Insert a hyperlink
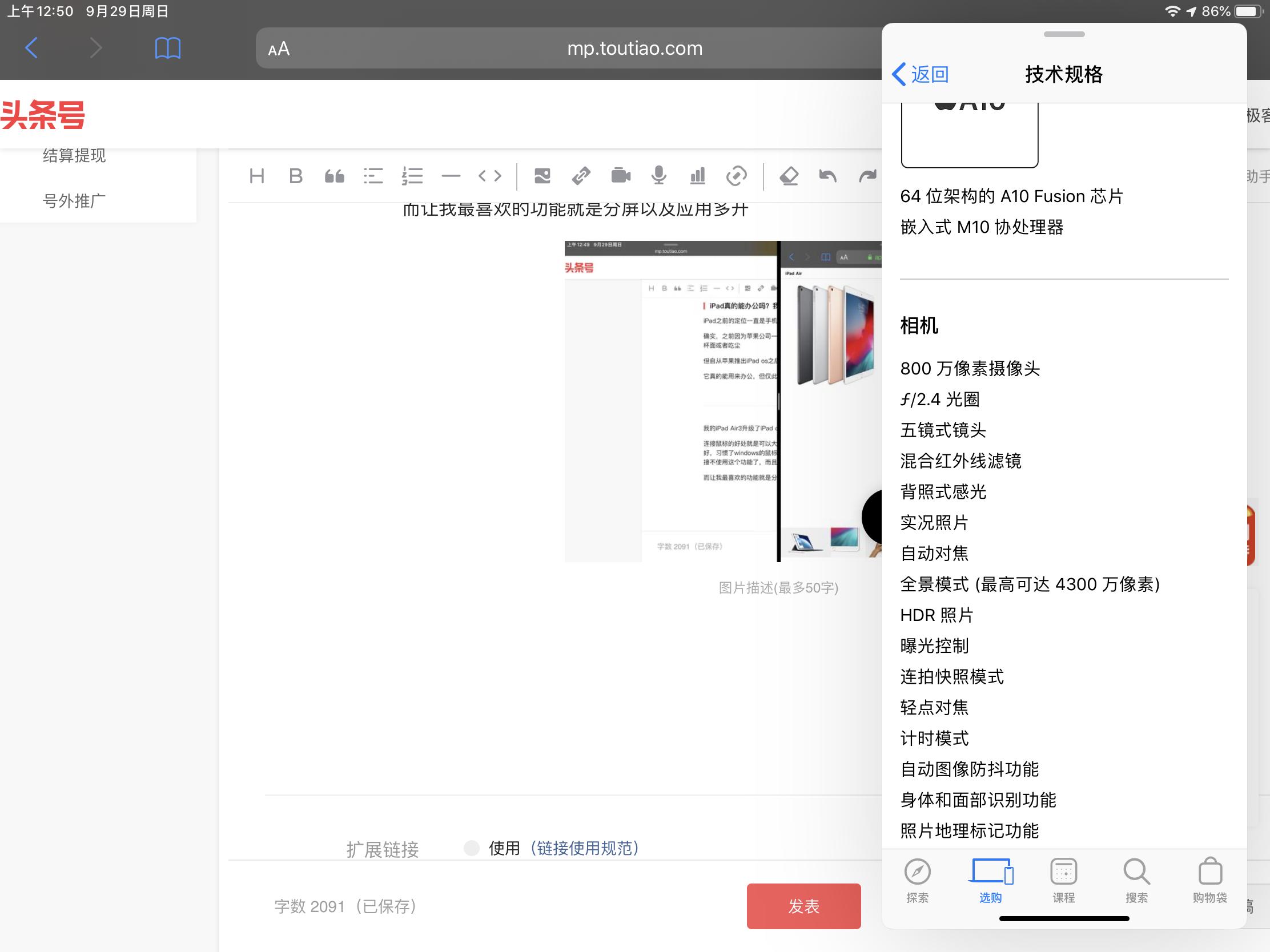The height and width of the screenshot is (952, 1270). pyautogui.click(x=581, y=176)
